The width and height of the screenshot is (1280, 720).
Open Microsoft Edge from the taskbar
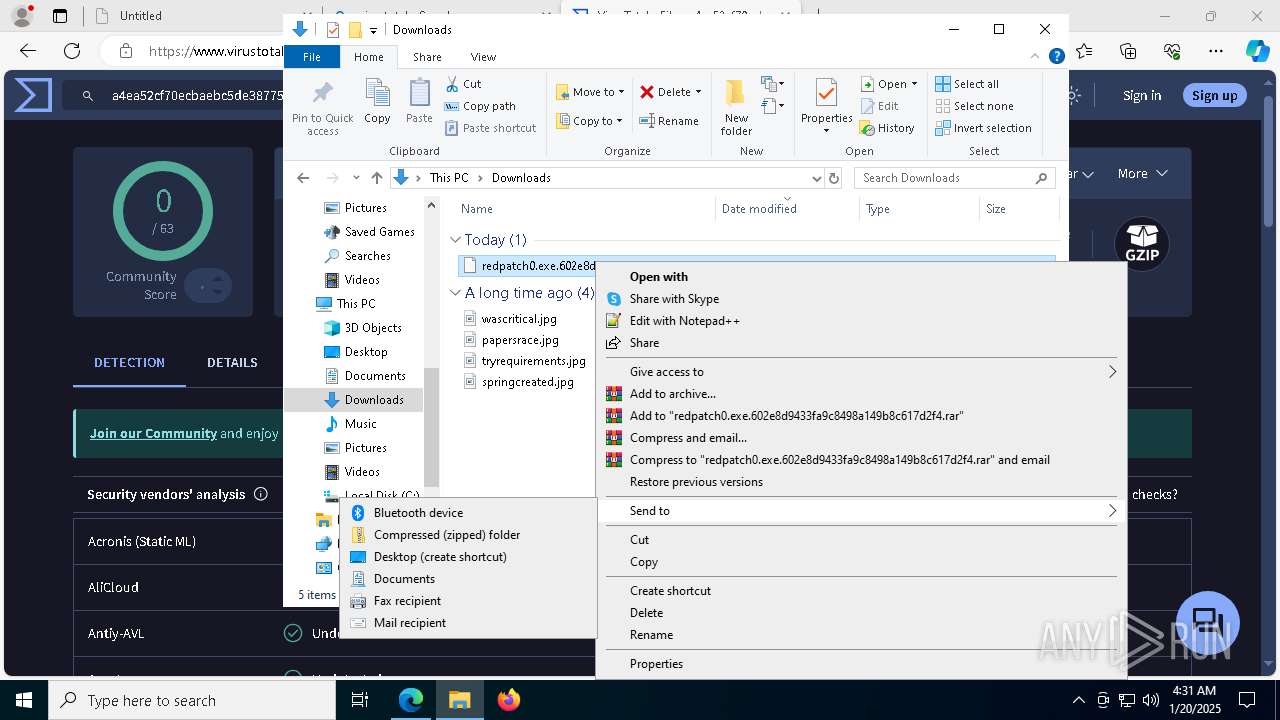[411, 700]
